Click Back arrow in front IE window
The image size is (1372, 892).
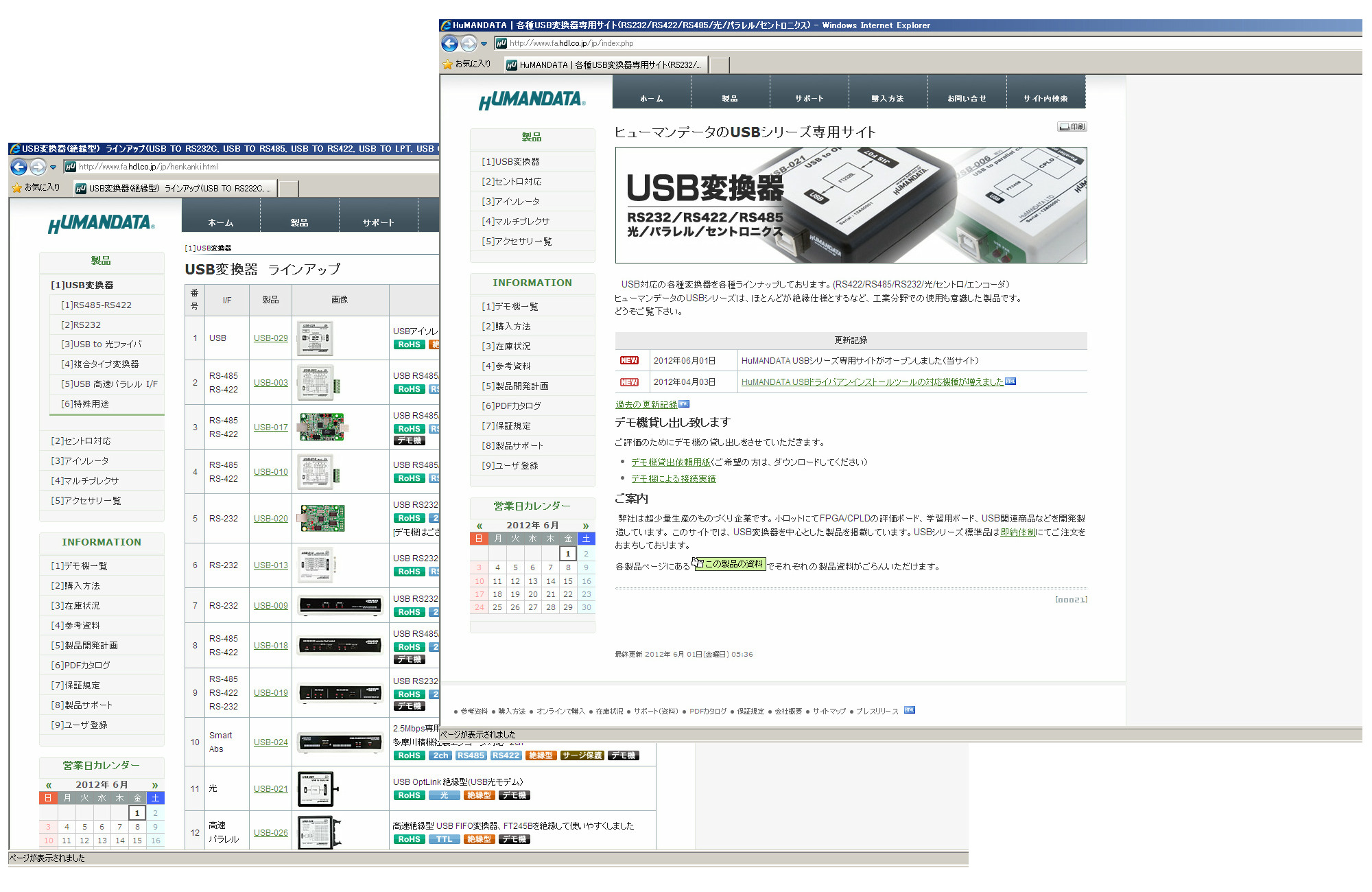tap(449, 43)
